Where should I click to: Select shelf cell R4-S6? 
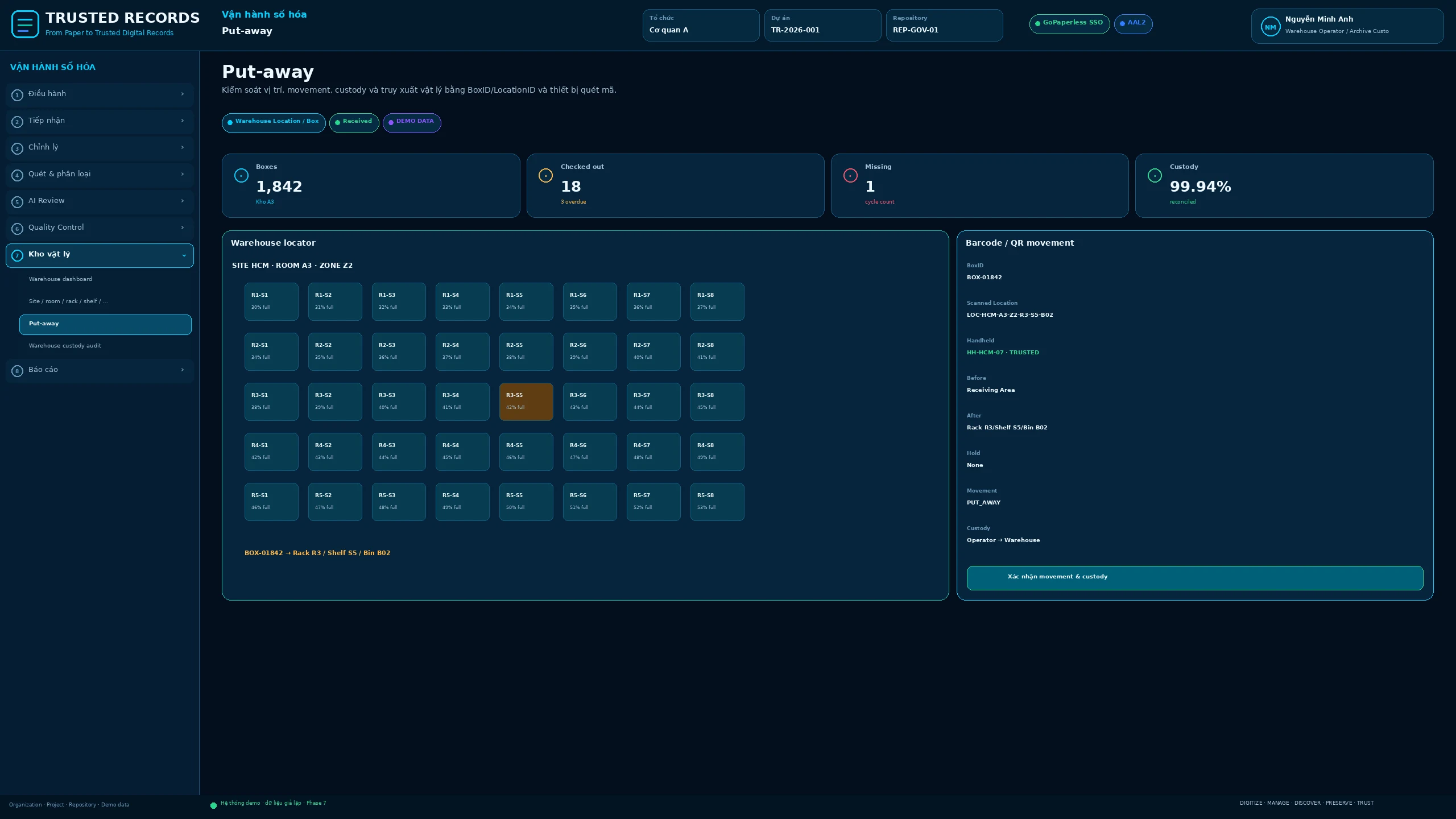[590, 452]
